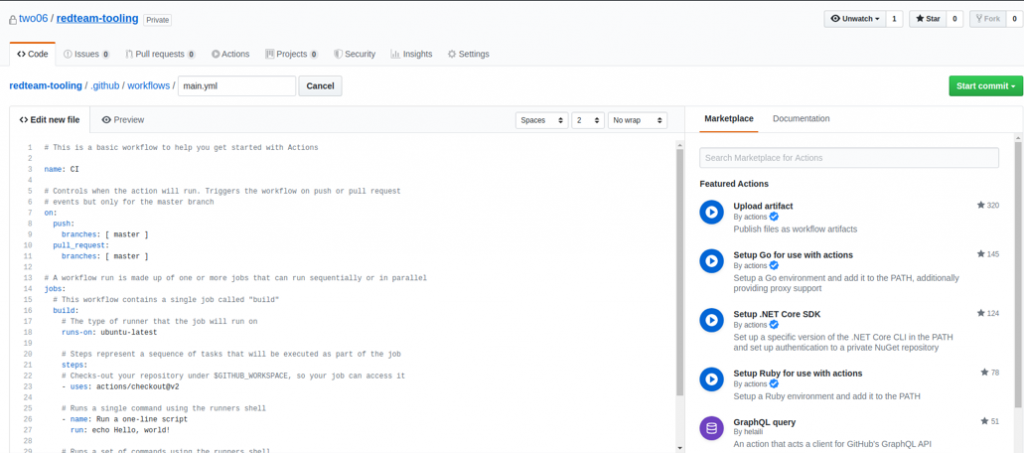Open the Spaces indent mode dropdown

pyautogui.click(x=541, y=120)
